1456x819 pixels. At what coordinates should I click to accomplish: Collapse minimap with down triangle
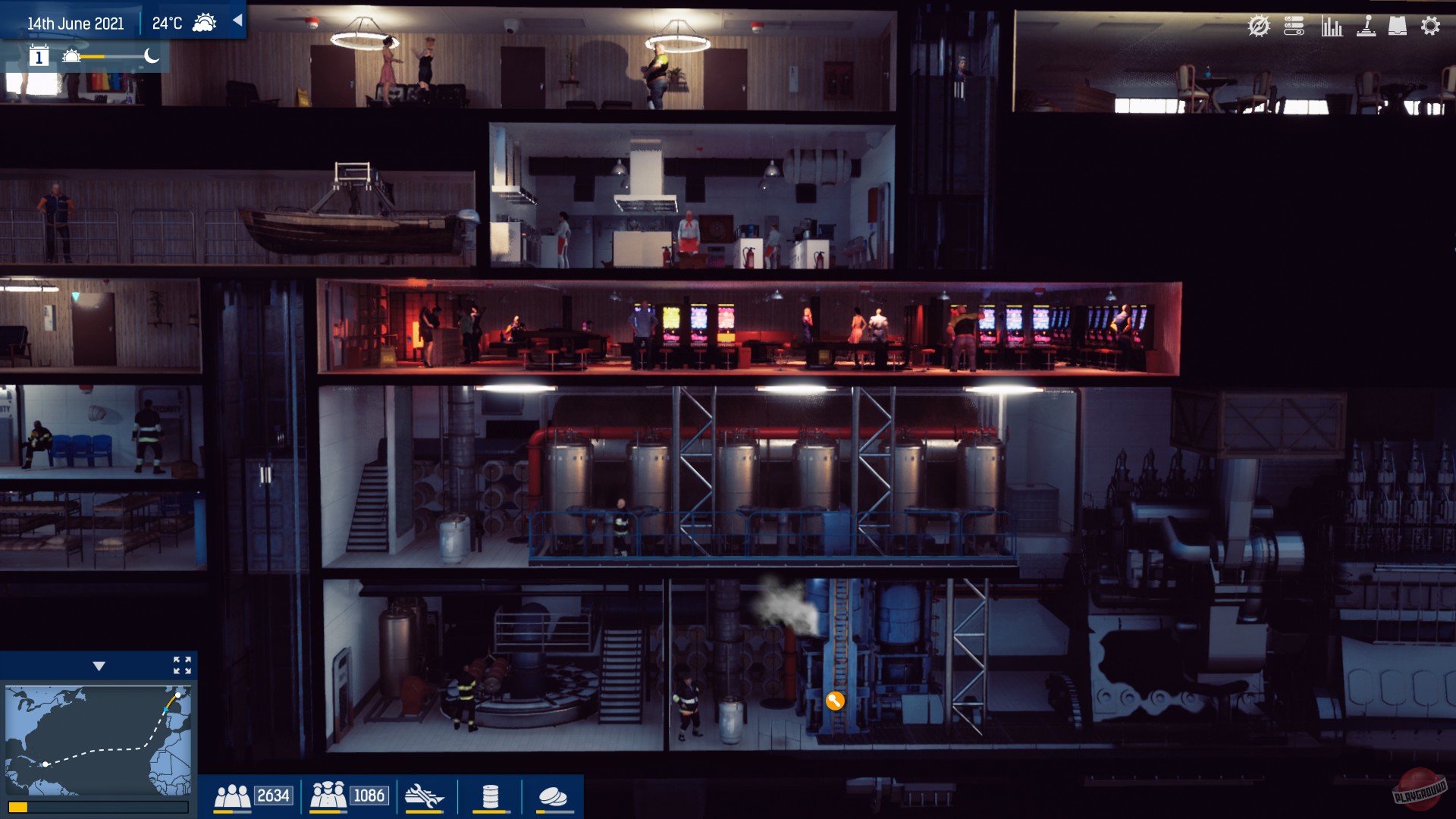tap(99, 666)
